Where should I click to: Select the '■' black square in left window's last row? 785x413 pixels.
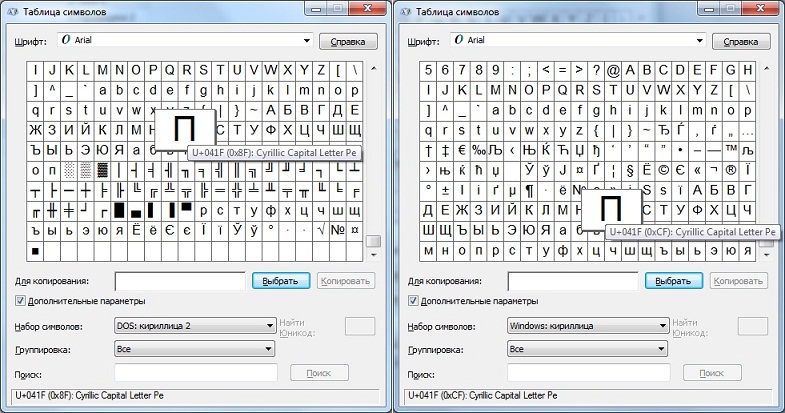35,251
